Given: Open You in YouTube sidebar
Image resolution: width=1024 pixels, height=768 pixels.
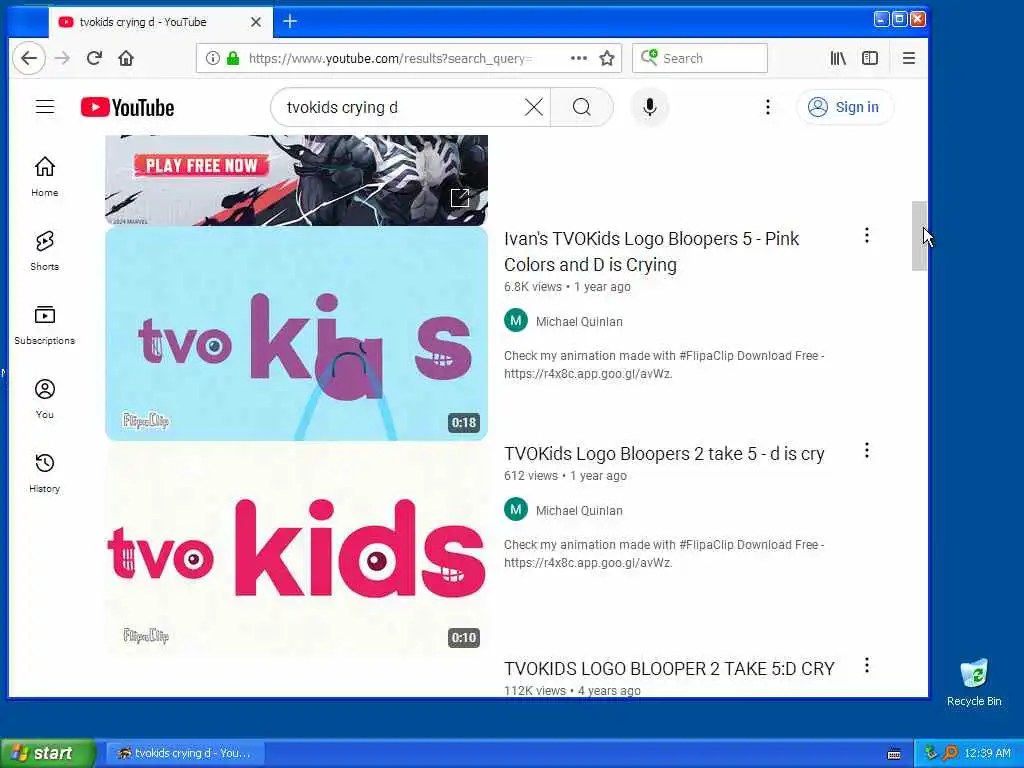Looking at the screenshot, I should [45, 398].
